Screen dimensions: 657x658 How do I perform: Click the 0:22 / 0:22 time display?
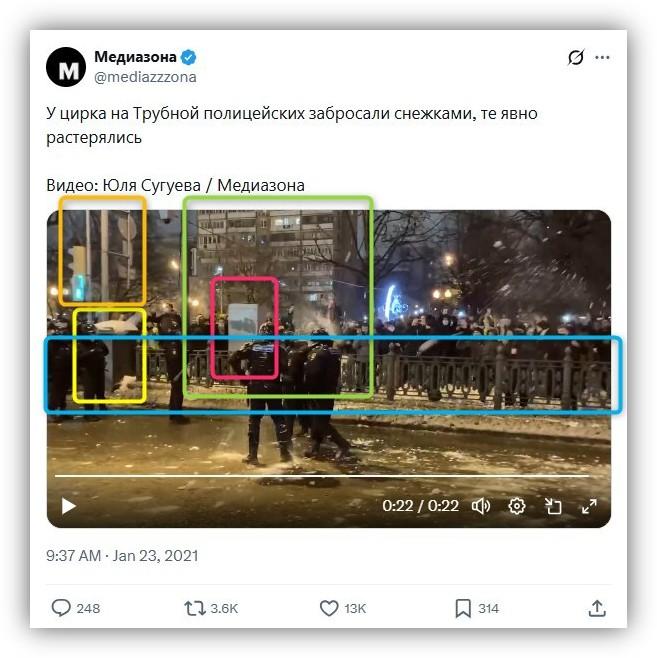(x=420, y=506)
